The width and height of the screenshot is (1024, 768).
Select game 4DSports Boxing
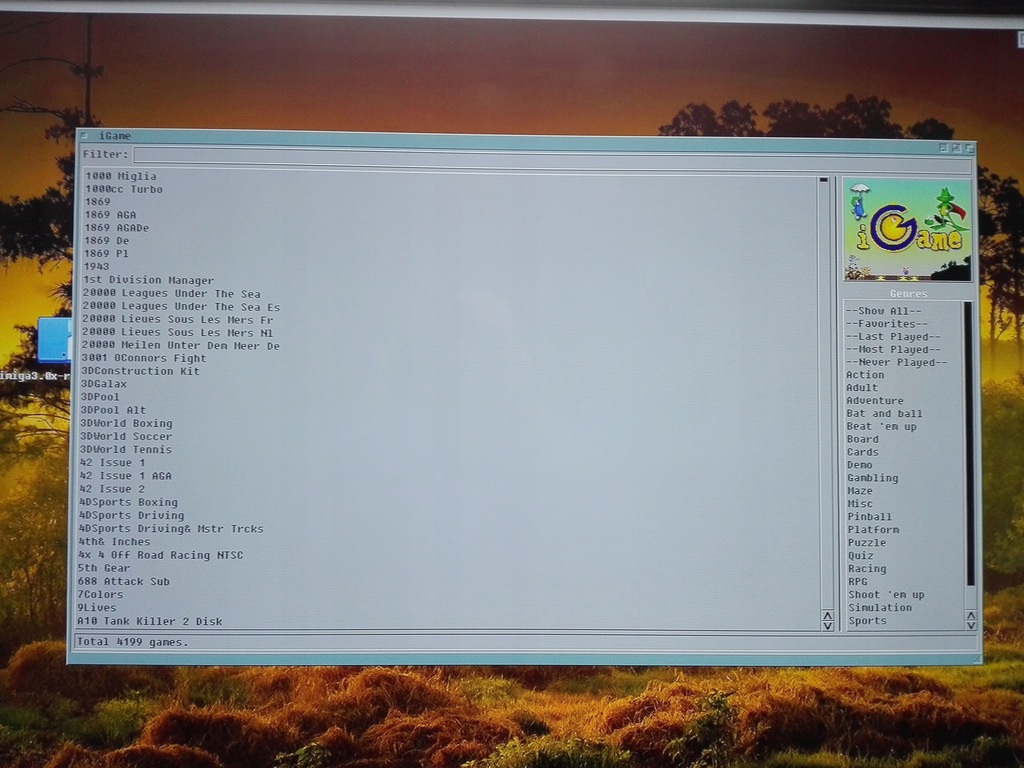pyautogui.click(x=128, y=503)
